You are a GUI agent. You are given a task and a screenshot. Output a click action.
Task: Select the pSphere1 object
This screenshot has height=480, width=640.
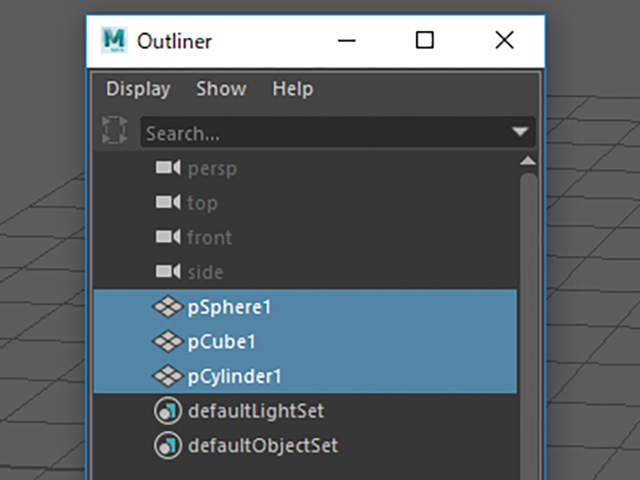point(305,307)
